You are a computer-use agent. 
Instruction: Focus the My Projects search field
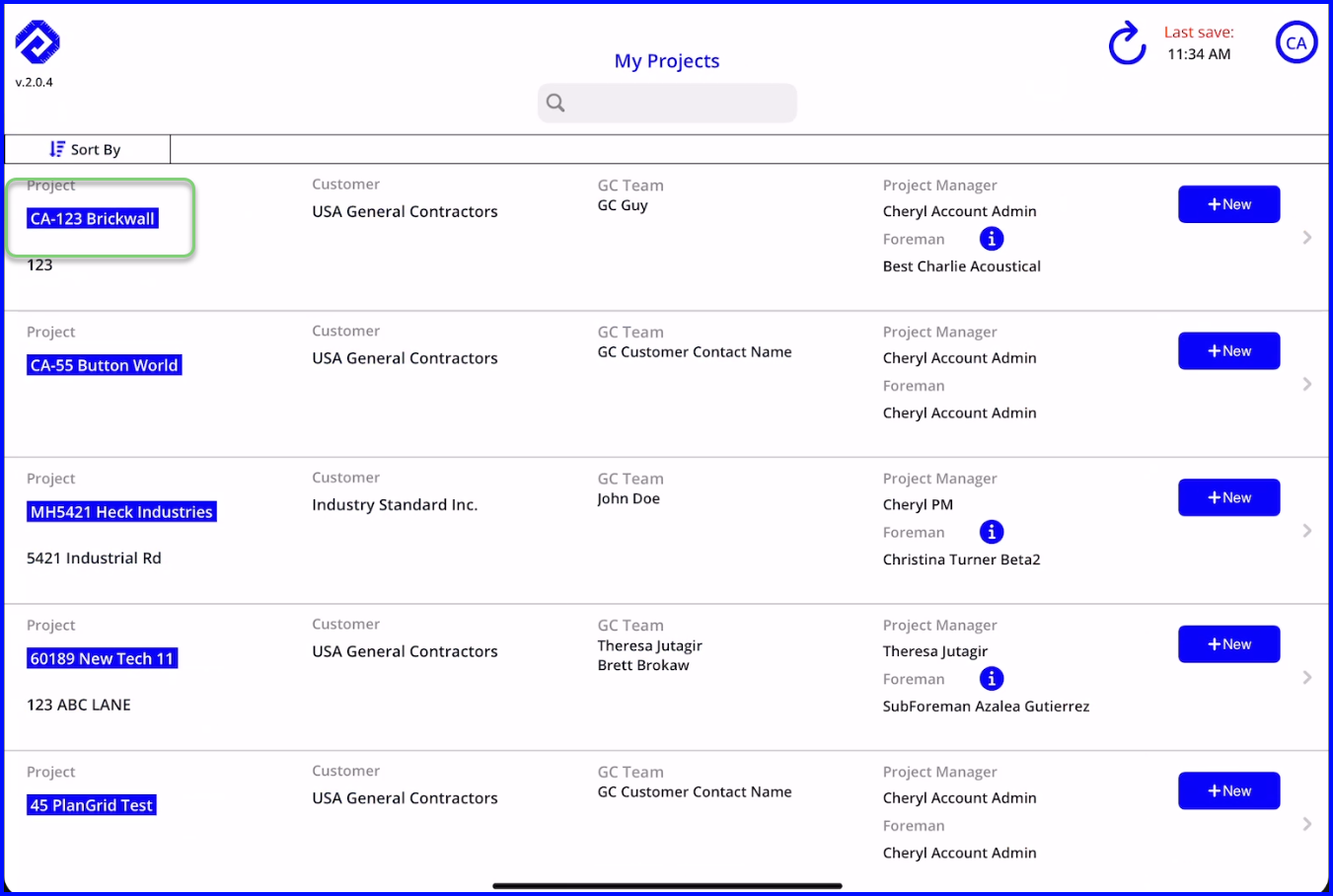tap(667, 103)
